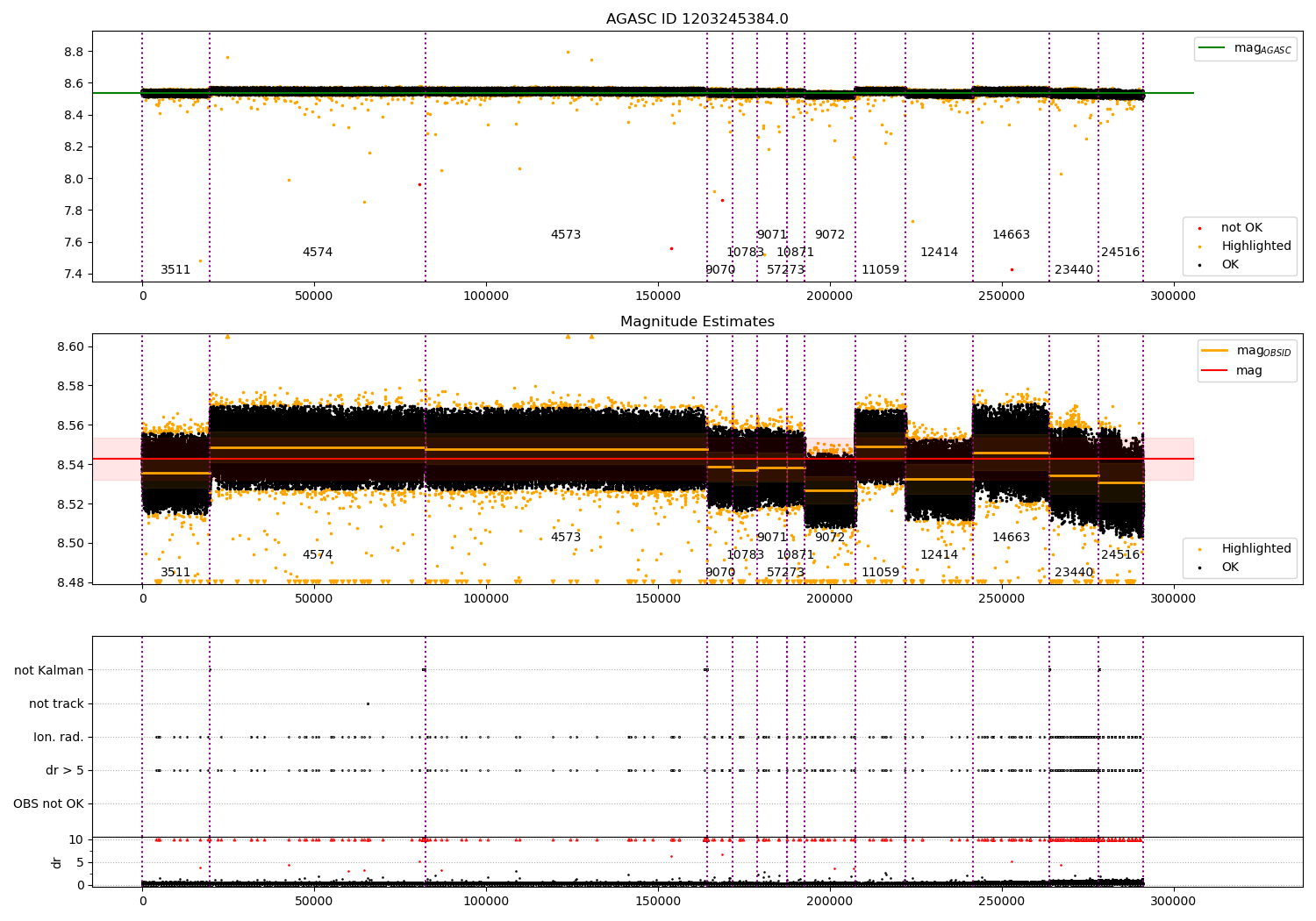1316x921 pixels.
Task: Click the red 'mag' legend entry in middle plot
Action: [1233, 371]
